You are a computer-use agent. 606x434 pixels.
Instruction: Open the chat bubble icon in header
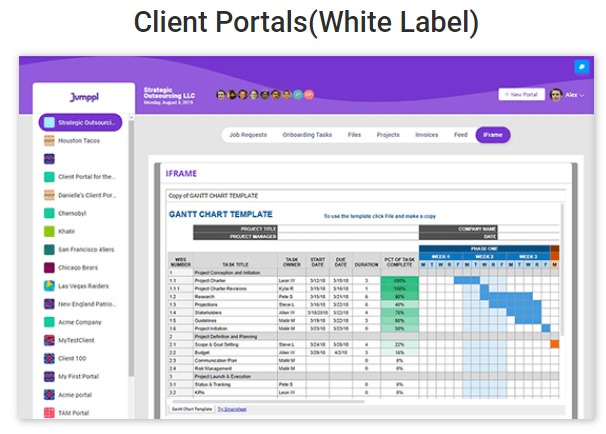[x=581, y=67]
